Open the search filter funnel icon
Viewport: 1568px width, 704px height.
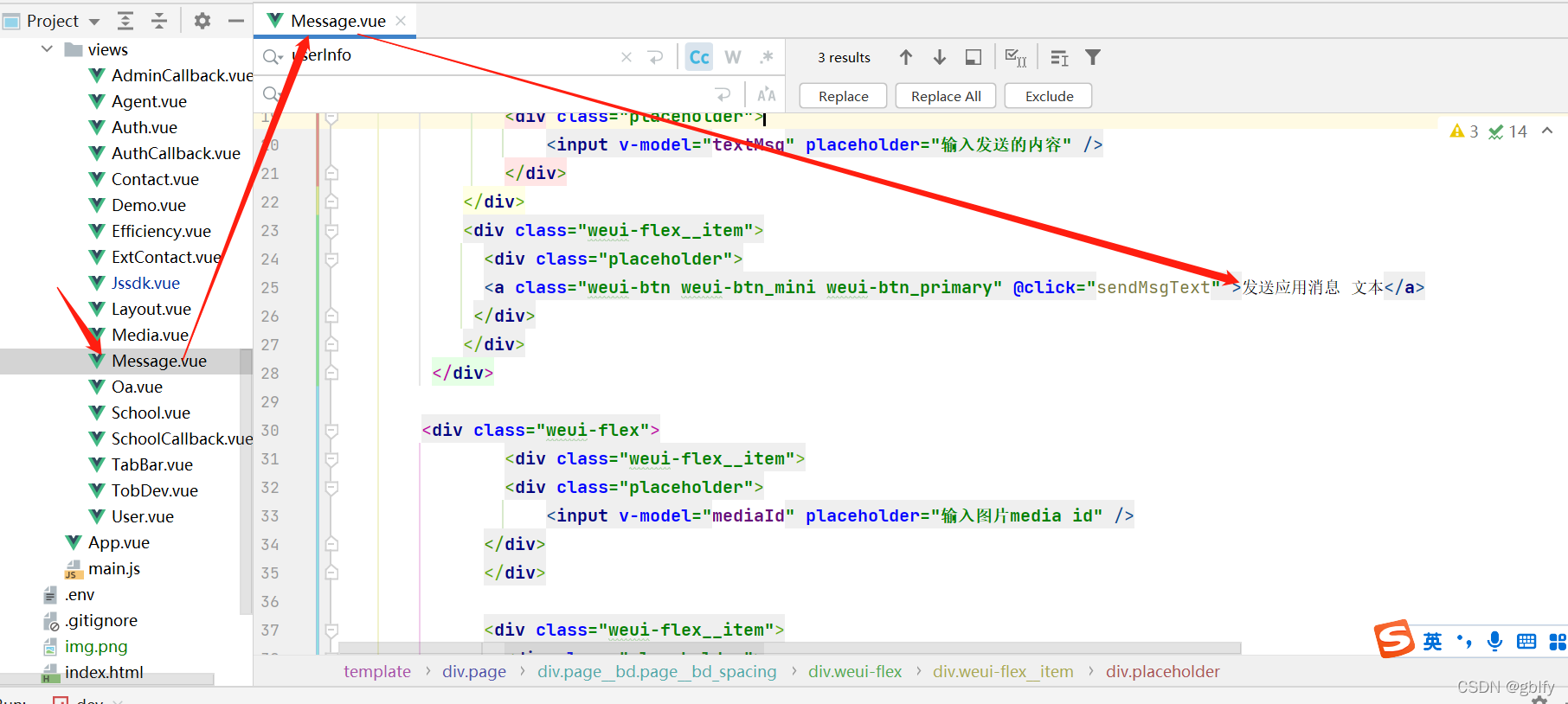click(x=1093, y=57)
